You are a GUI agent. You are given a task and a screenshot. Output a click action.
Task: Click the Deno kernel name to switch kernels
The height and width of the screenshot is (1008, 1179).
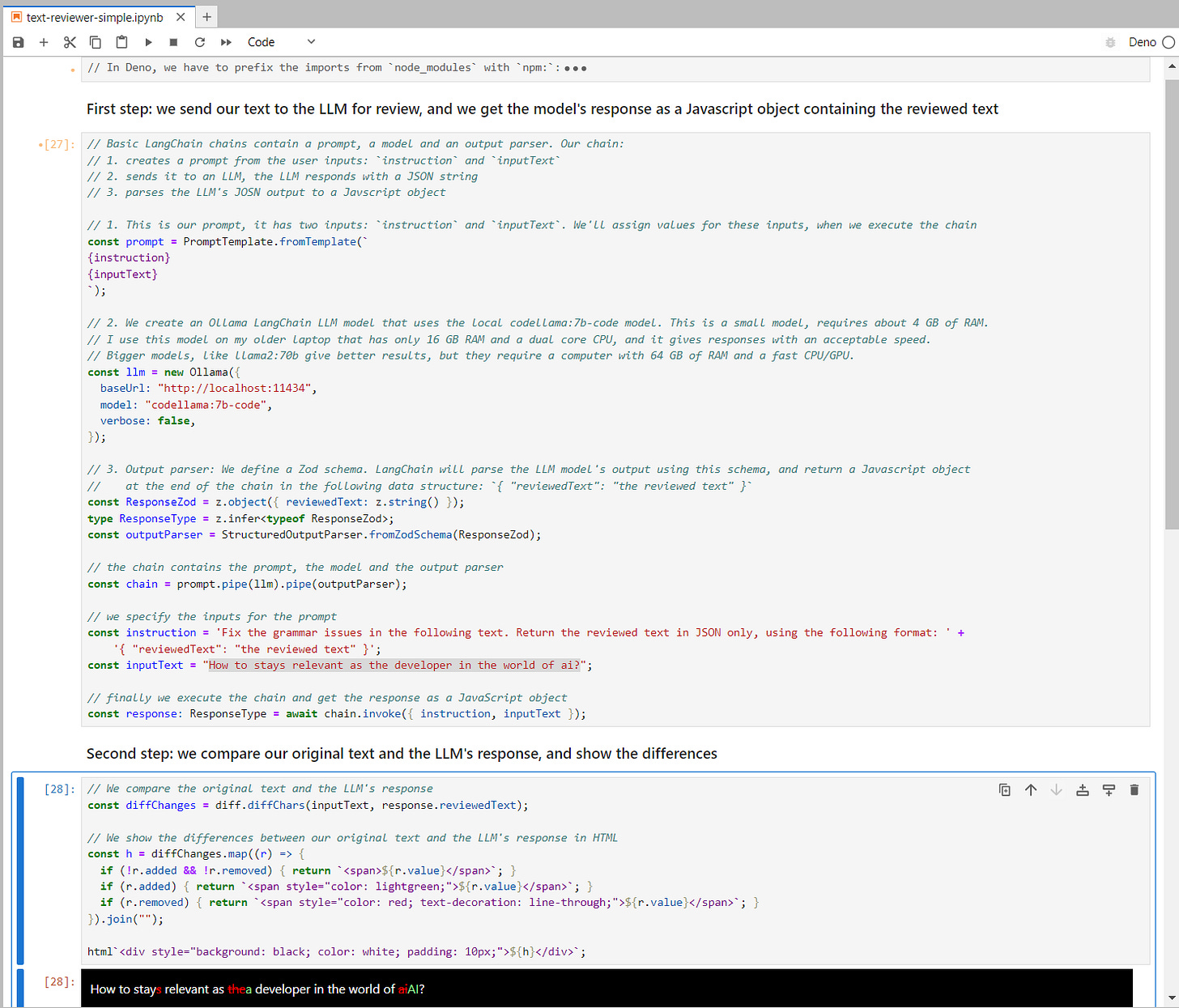[x=1142, y=42]
